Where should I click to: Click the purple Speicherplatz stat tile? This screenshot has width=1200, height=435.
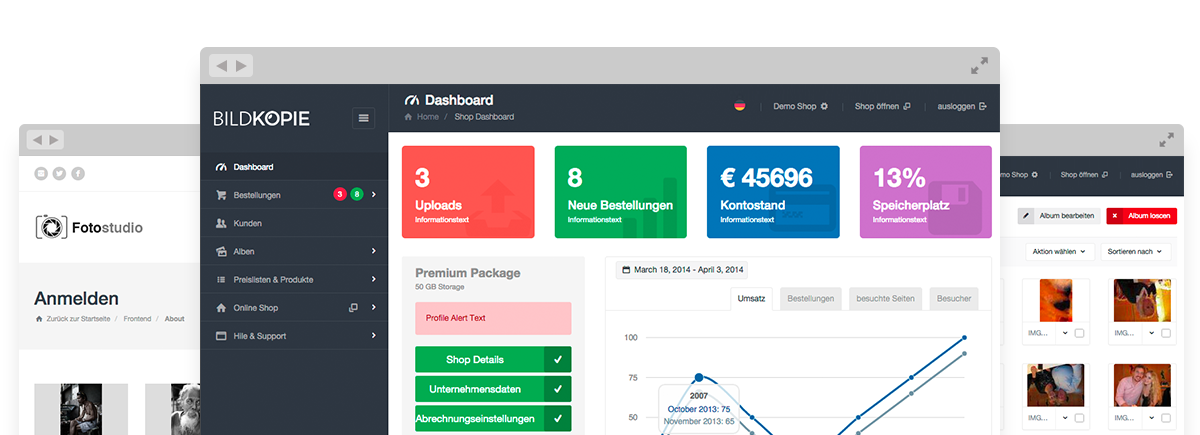pos(926,192)
